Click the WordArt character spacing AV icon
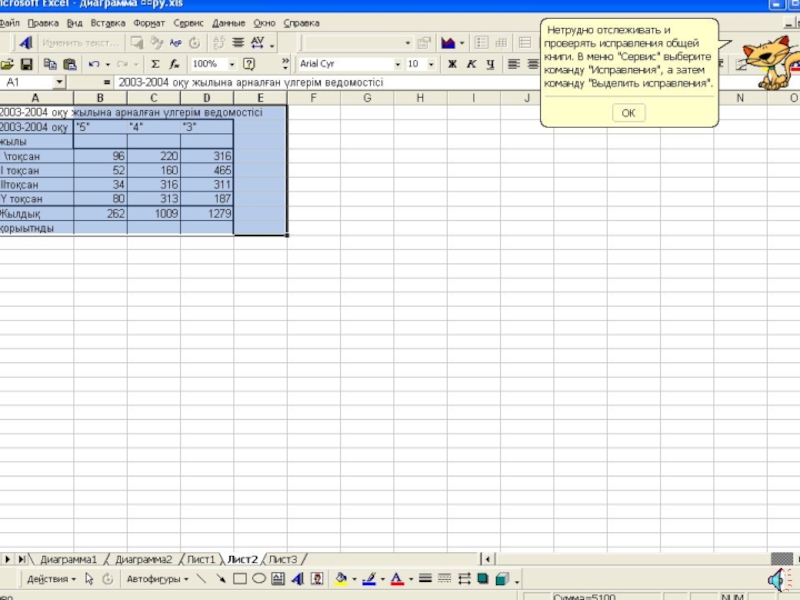This screenshot has width=800, height=600. tap(257, 43)
